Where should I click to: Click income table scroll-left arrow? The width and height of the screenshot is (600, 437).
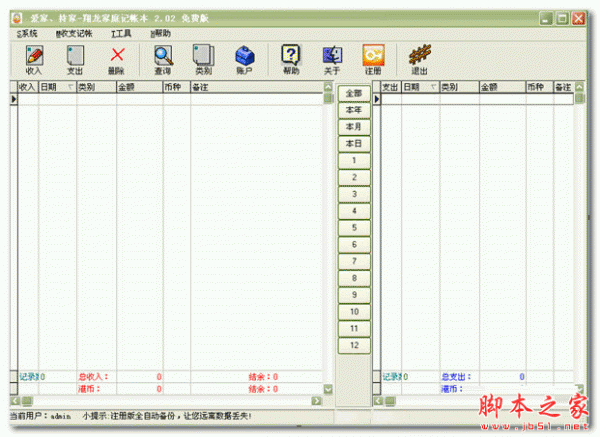15,401
